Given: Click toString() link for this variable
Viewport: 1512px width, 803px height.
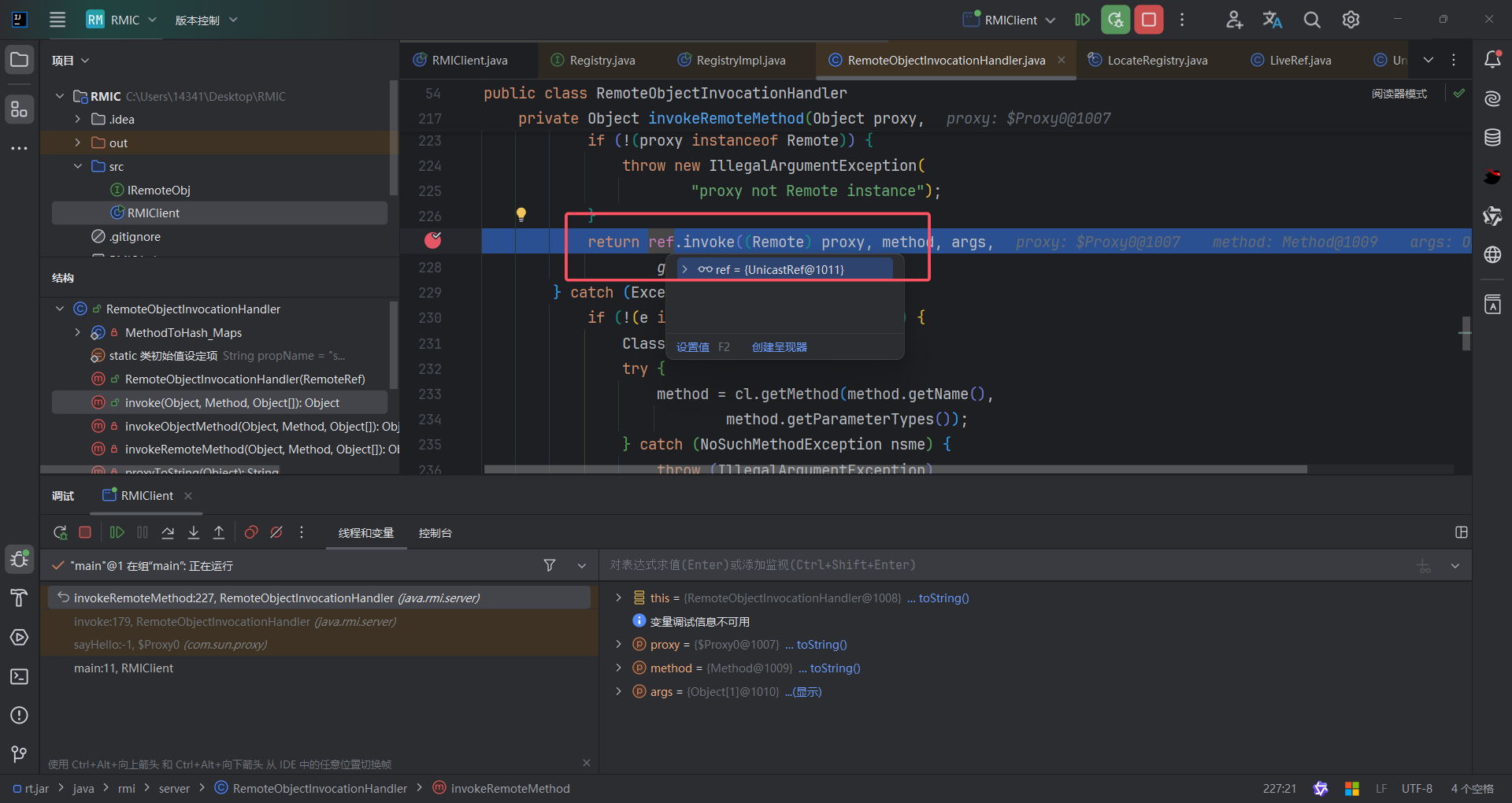Looking at the screenshot, I should tap(943, 598).
